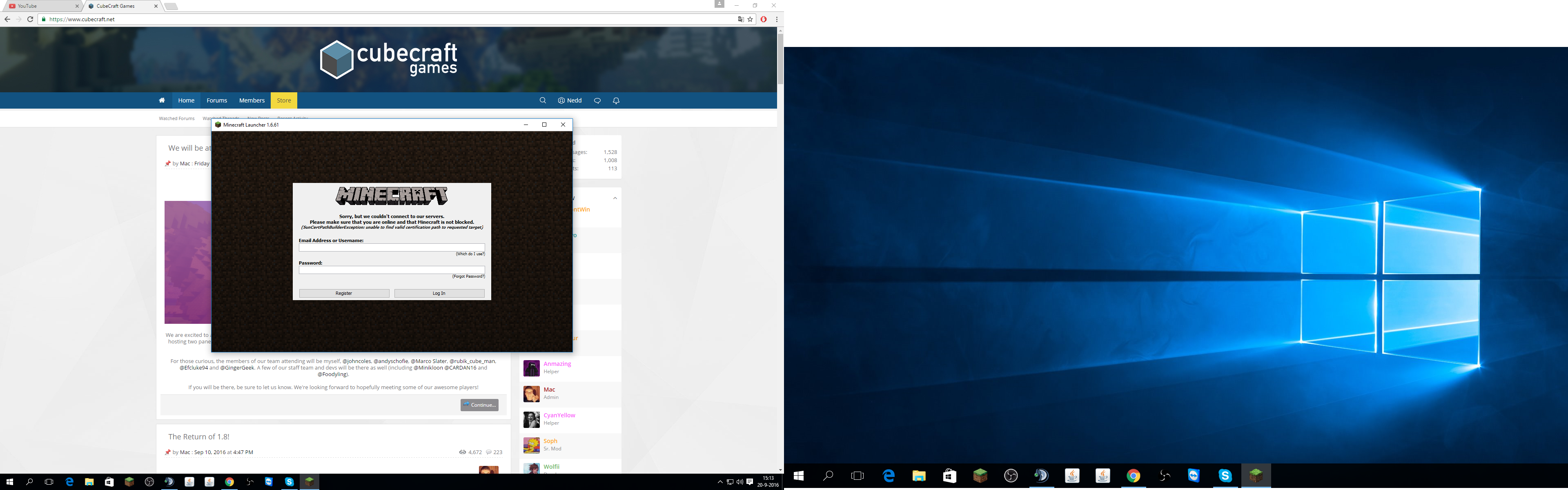Click the cubecraft games logo
1568x490 pixels.
388,60
